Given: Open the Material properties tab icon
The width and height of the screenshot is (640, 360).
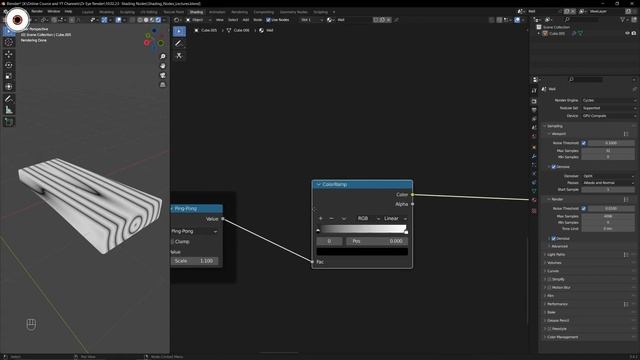Looking at the screenshot, I should (534, 200).
